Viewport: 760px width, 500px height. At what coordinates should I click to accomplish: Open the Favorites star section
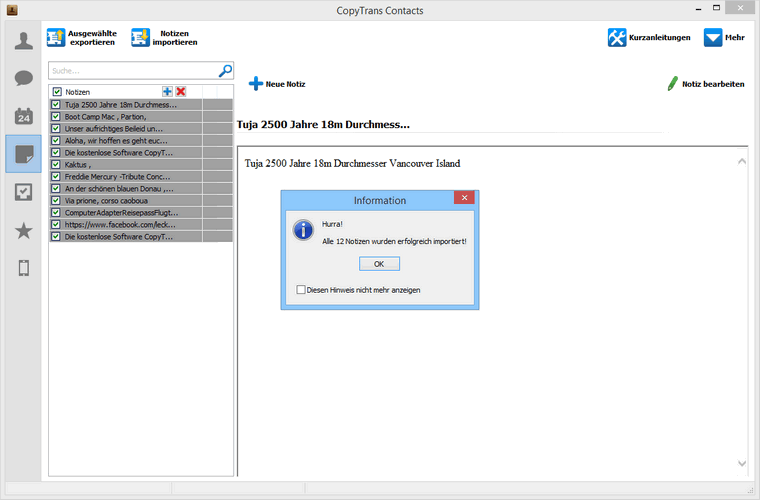23,230
